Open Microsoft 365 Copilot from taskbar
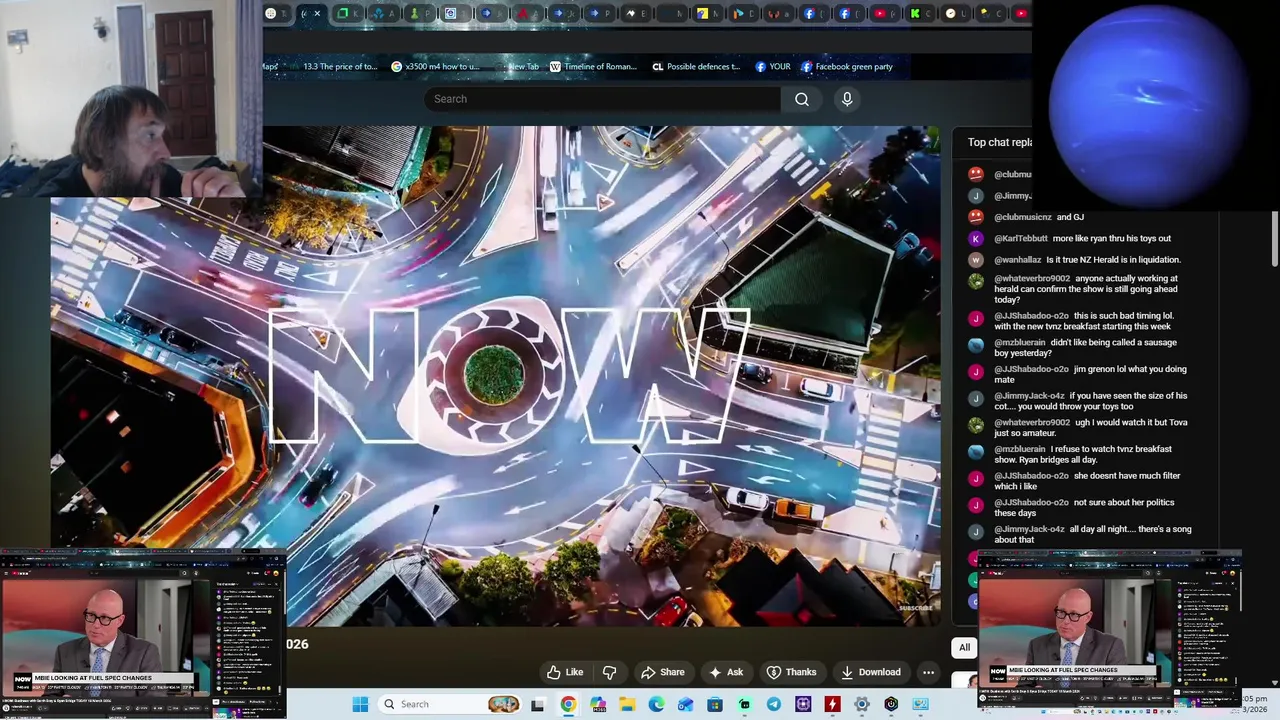The width and height of the screenshot is (1280, 720). click(598, 704)
